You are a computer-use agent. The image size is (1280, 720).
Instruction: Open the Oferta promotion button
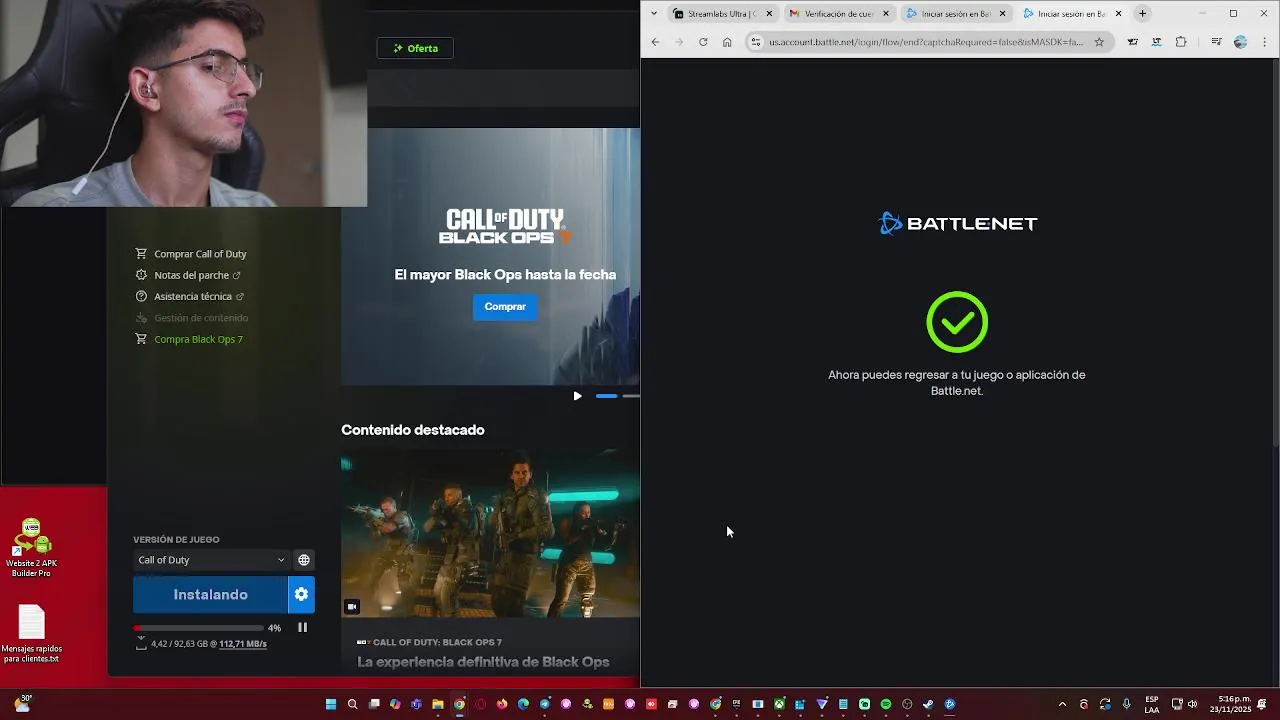415,48
